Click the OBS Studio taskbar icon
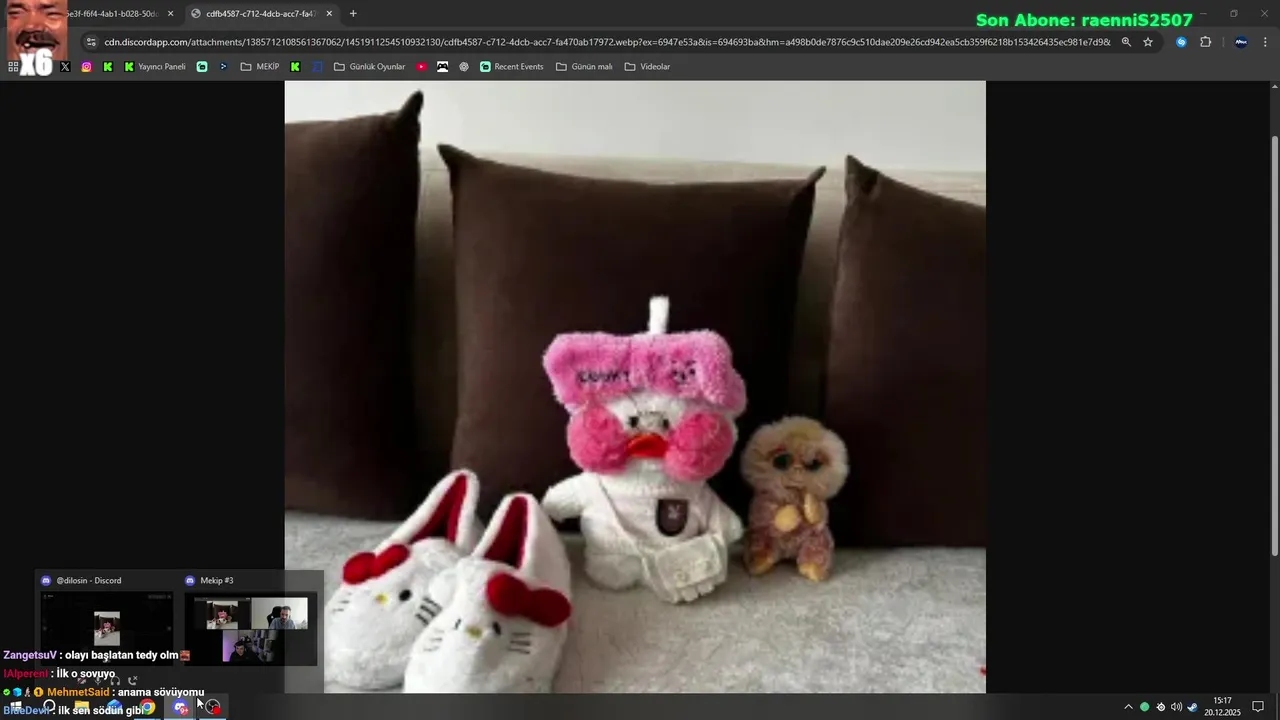This screenshot has width=1280, height=720. click(x=213, y=708)
